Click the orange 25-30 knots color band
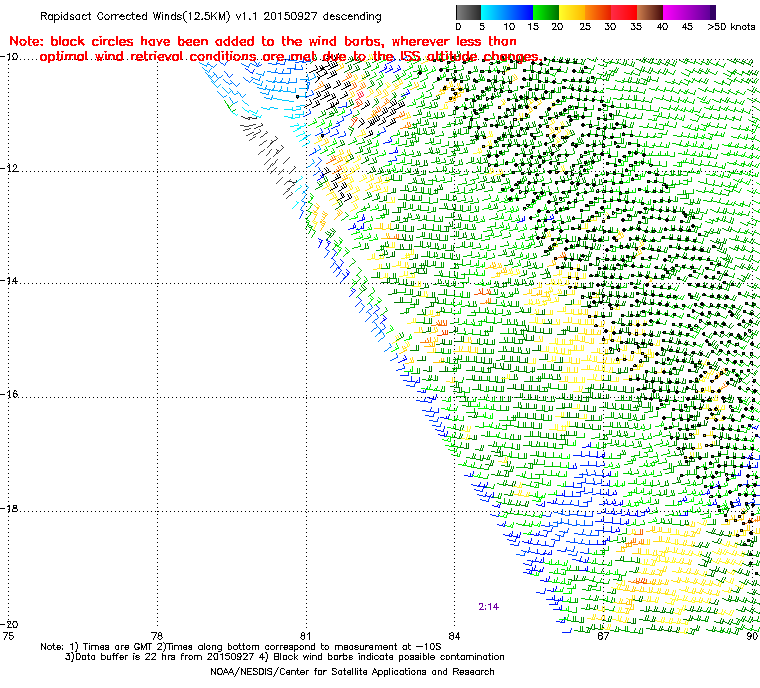This screenshot has height=688, width=760. [x=598, y=12]
